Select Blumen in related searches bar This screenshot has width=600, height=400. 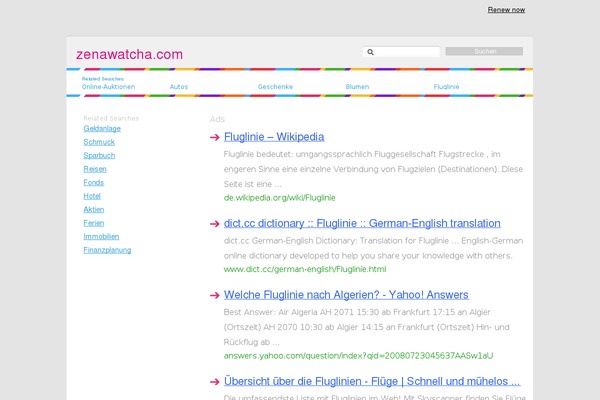click(x=357, y=87)
